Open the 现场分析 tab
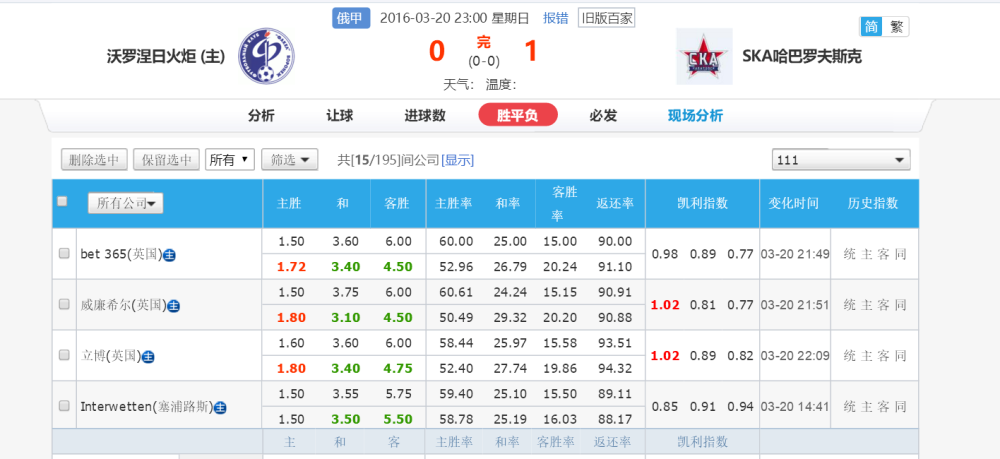1000x459 pixels. coord(695,116)
